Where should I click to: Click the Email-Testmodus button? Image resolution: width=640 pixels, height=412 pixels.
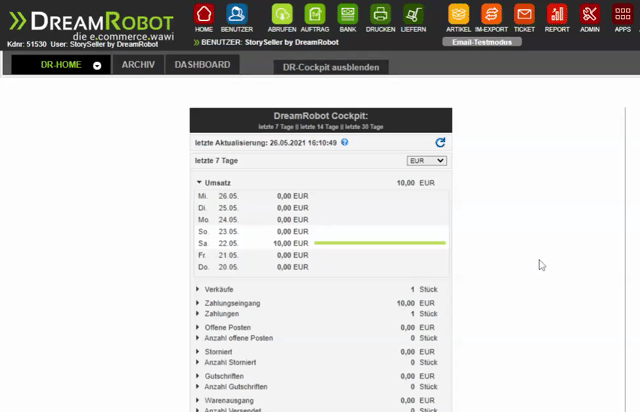[x=482, y=42]
